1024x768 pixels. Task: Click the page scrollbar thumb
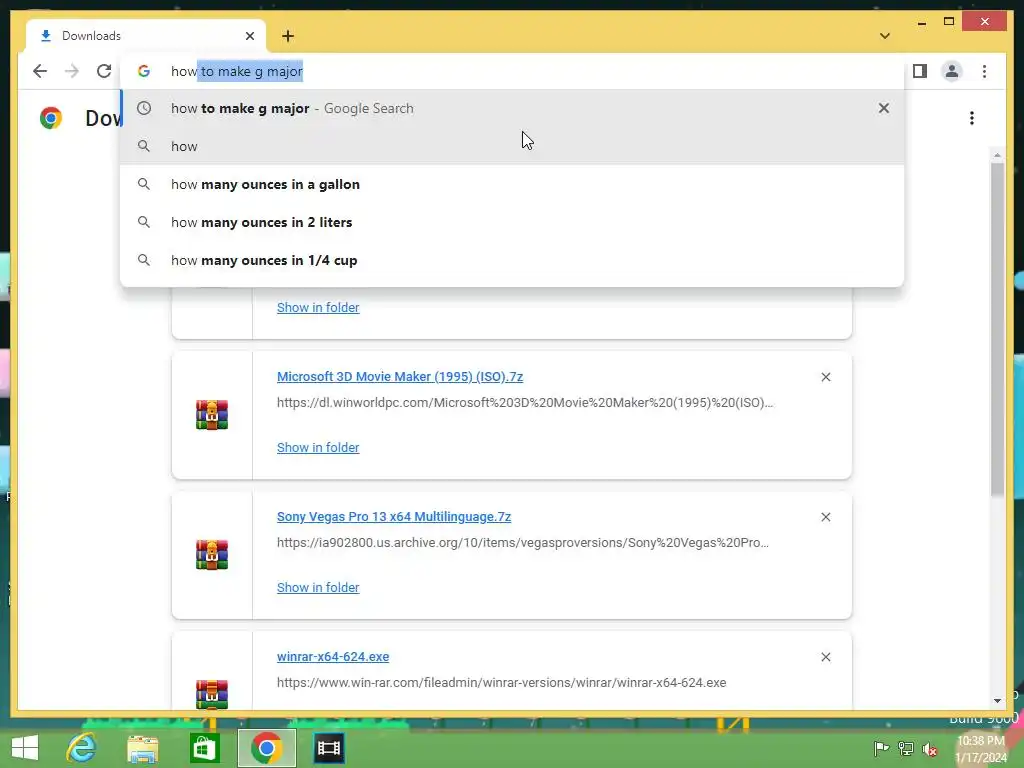997,330
